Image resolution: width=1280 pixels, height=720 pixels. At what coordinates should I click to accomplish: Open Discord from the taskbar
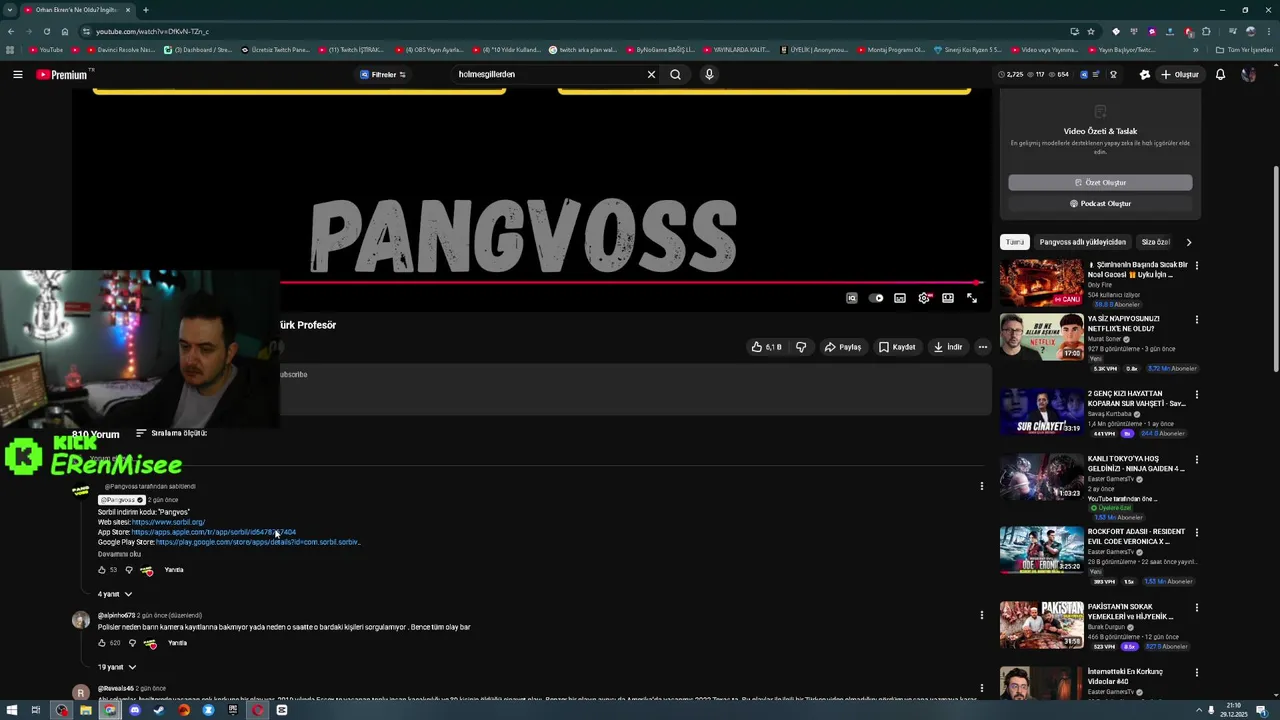click(135, 710)
